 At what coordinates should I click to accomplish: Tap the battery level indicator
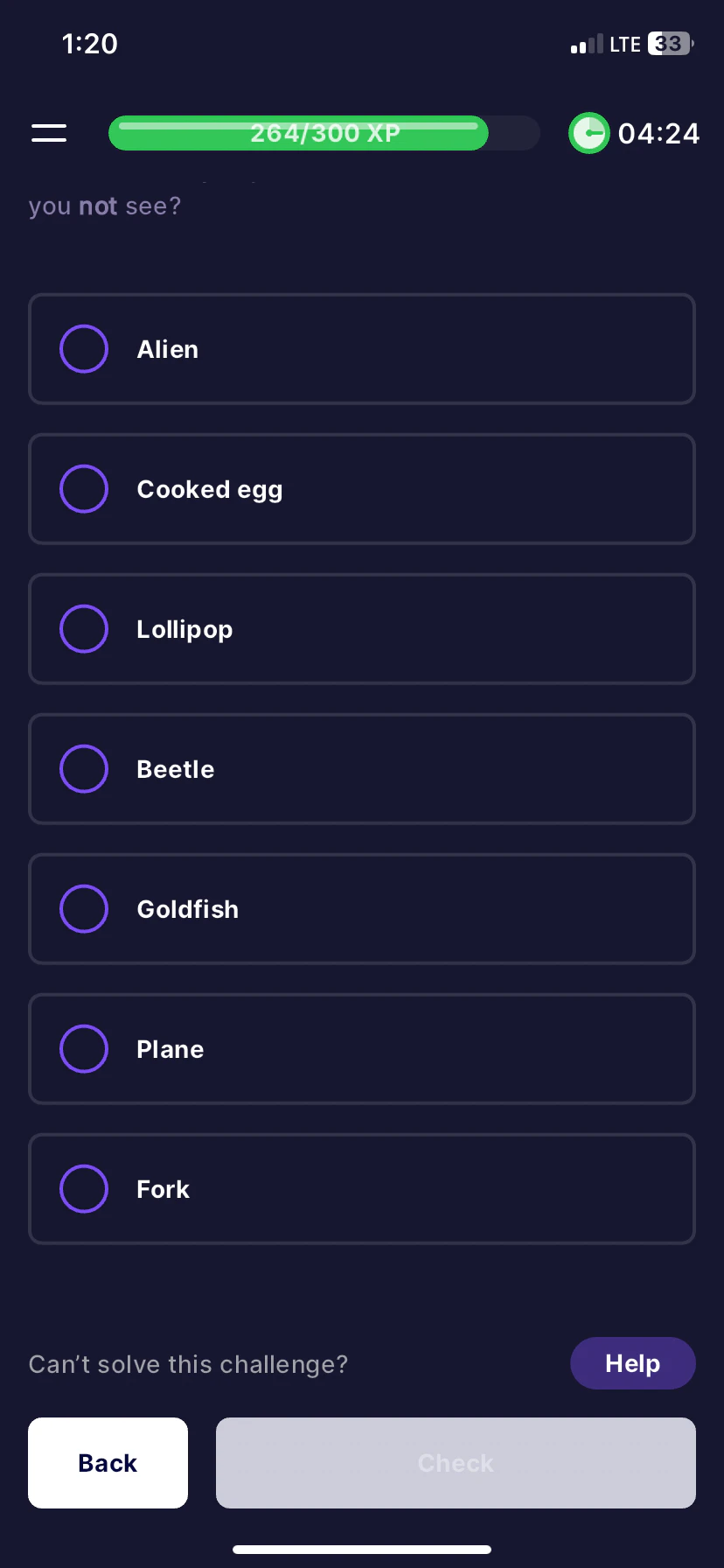click(x=671, y=44)
